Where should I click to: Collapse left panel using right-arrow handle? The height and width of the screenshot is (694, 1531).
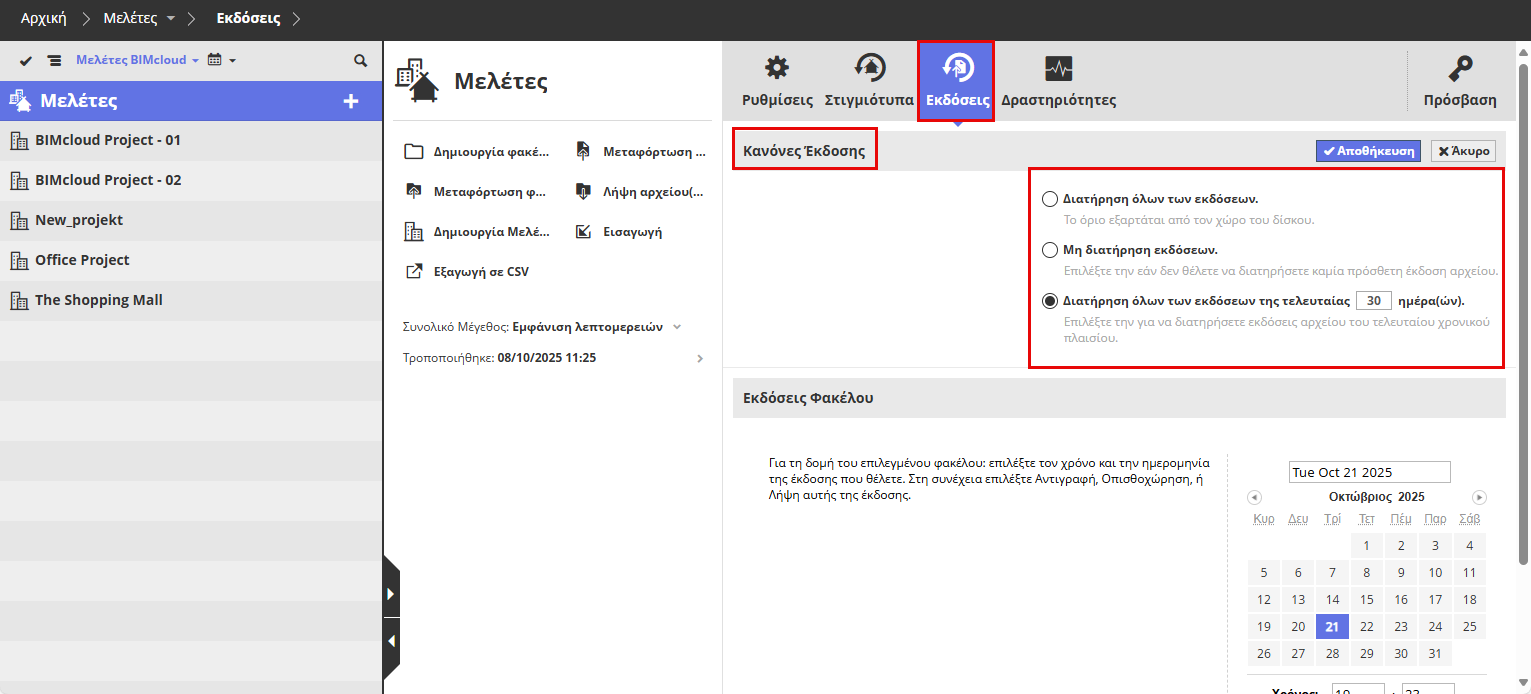coord(391,593)
